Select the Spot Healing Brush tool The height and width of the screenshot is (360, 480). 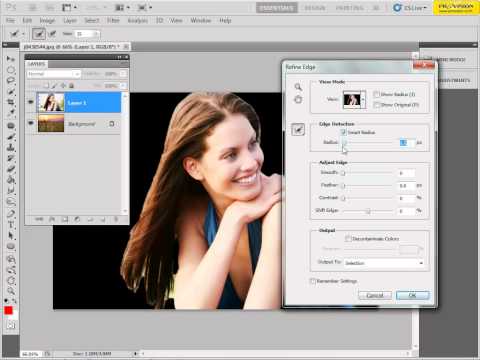point(11,126)
